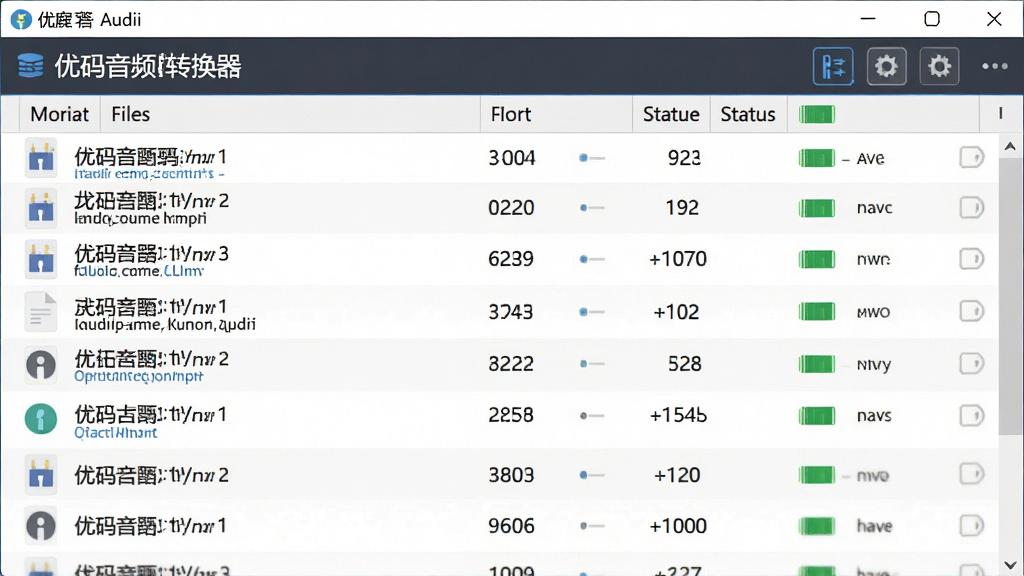Click the Audii app icon in the title bar
This screenshot has width=1024, height=576.
(x=21, y=20)
